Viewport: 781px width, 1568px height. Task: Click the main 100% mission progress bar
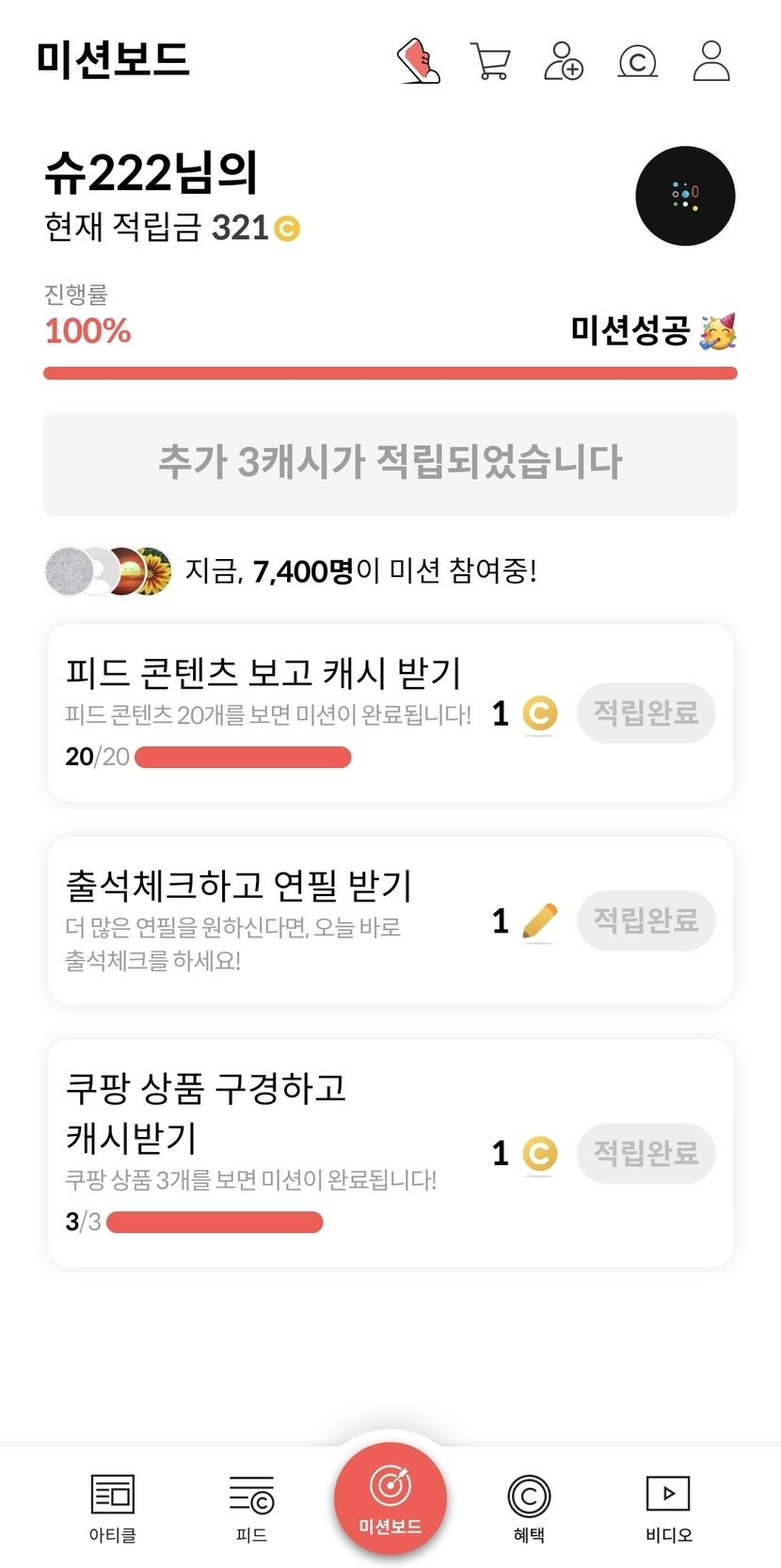[390, 374]
